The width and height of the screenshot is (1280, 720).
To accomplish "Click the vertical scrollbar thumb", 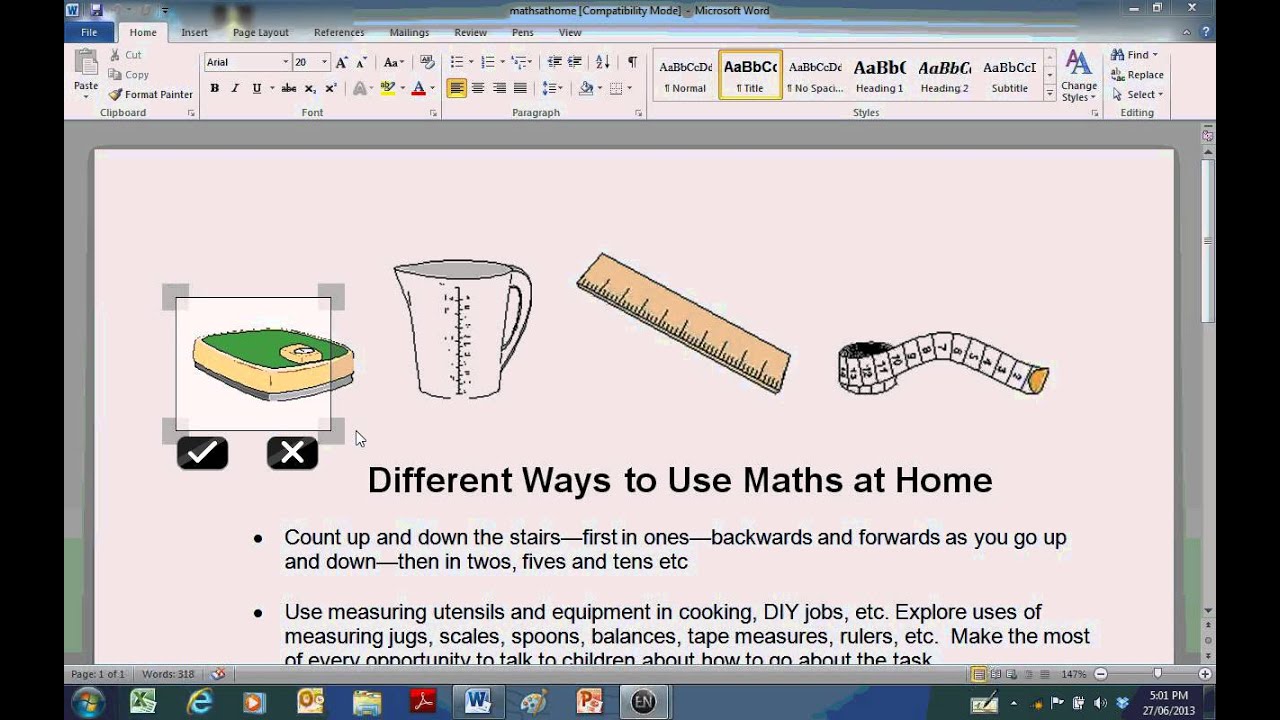I will [1208, 240].
